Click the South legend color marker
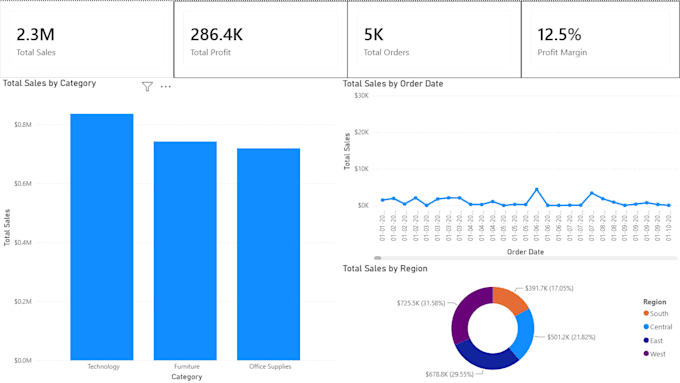Screen dimensions: 680x383 (x=646, y=313)
